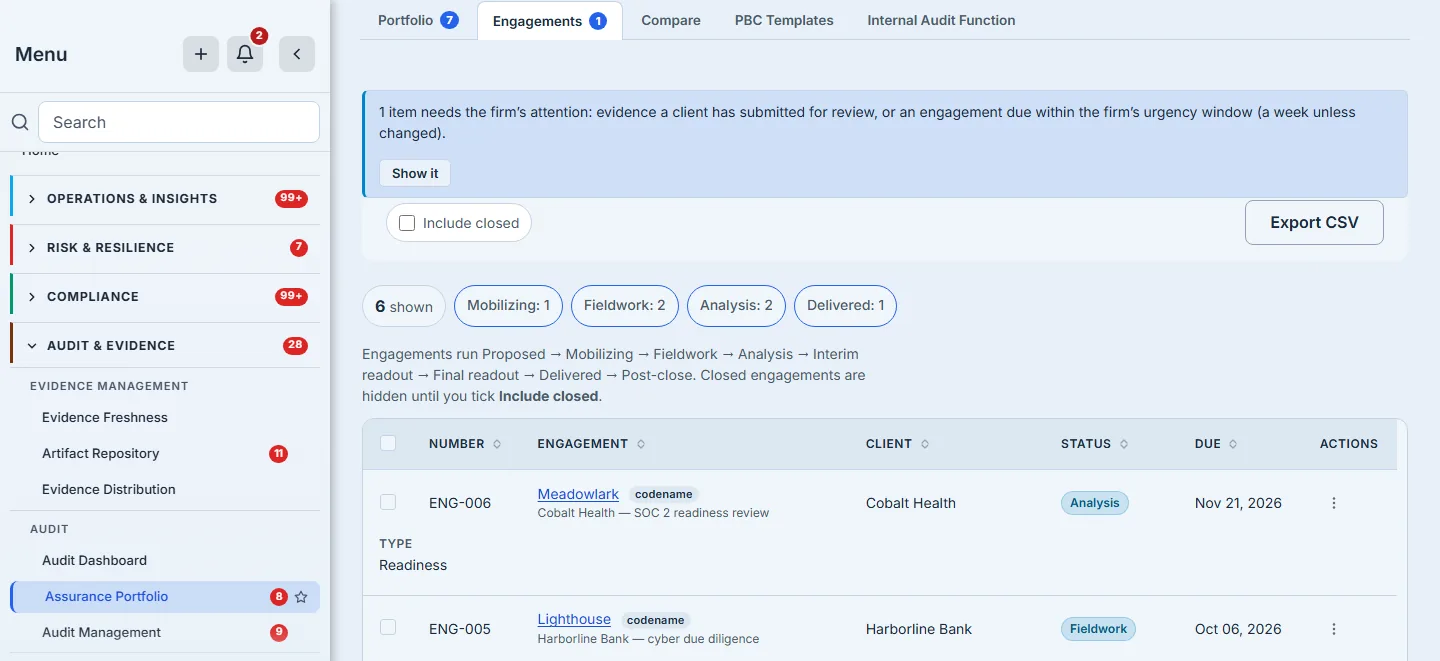Open the PBC Templates tab
1440x661 pixels.
[784, 20]
